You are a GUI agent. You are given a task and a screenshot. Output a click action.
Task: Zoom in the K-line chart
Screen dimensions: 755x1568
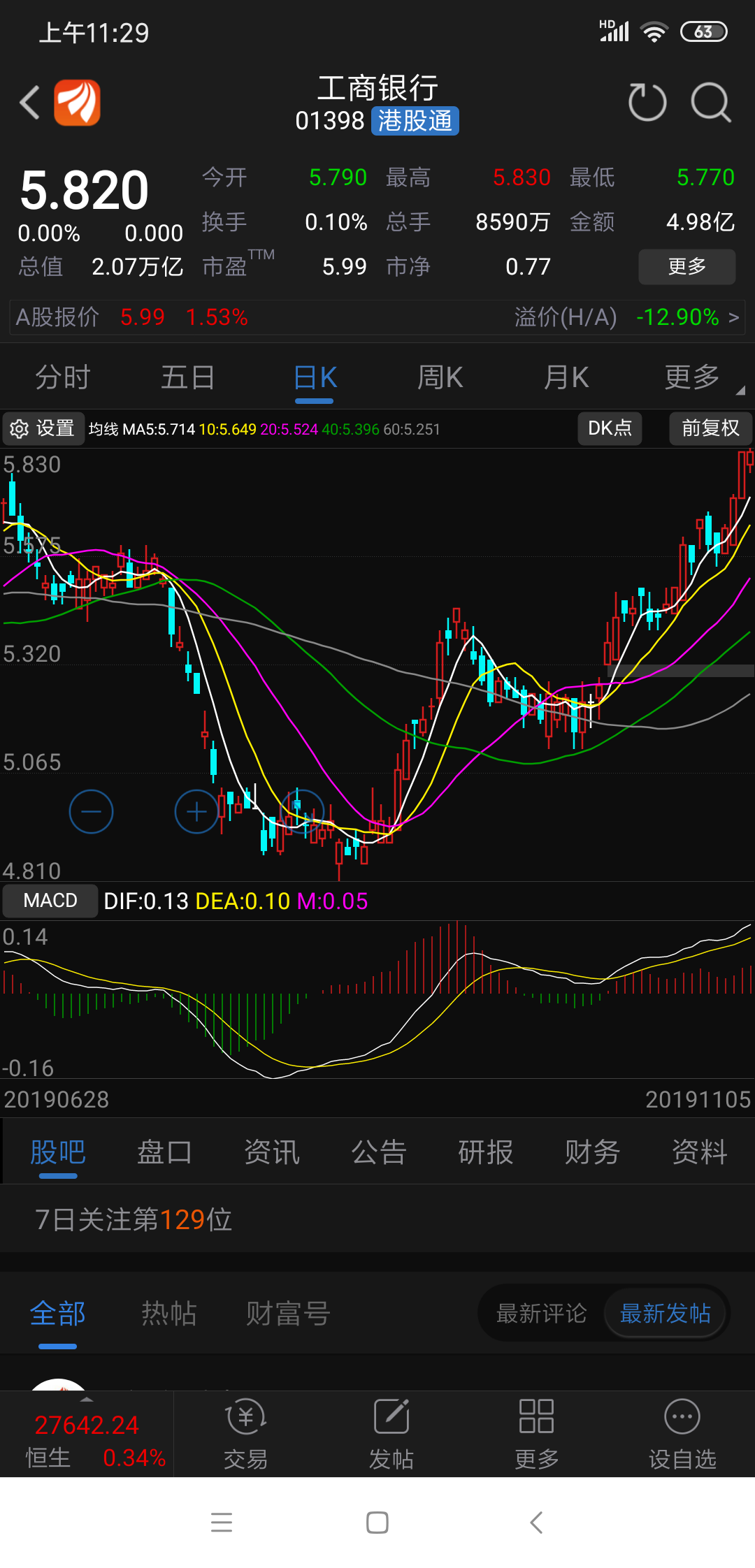click(196, 811)
